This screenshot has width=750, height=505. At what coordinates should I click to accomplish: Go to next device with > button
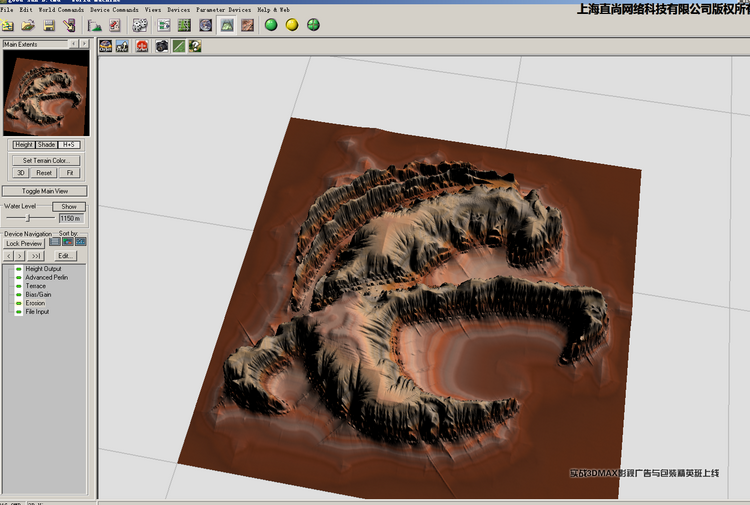[20, 256]
